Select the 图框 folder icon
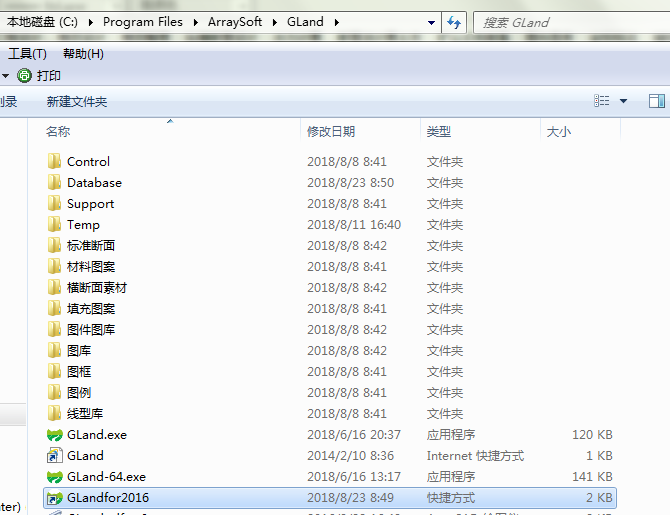Screen dimensions: 670x515 (x=54, y=371)
